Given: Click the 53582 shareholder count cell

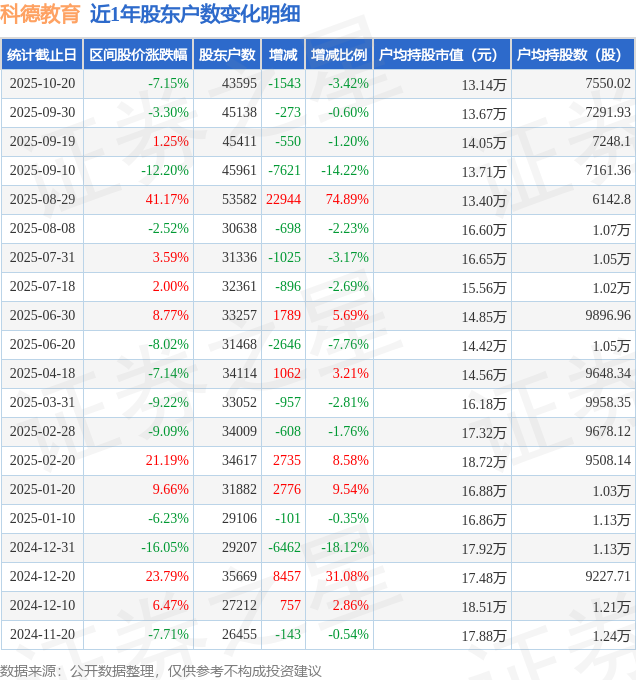Looking at the screenshot, I should tap(240, 200).
